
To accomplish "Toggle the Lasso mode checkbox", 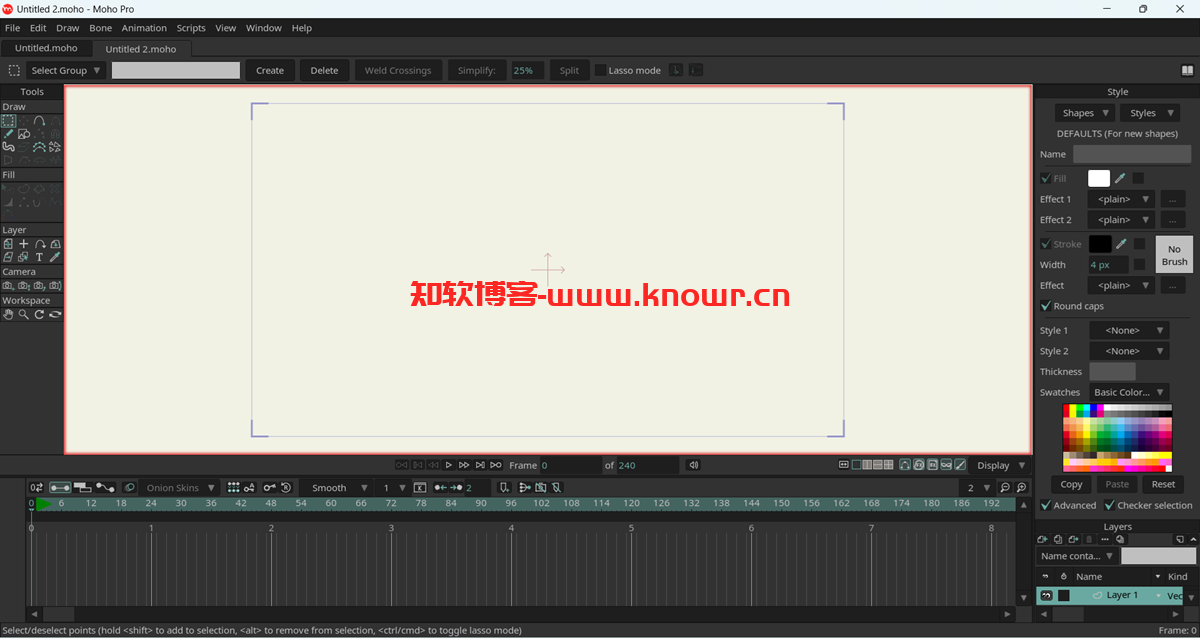I will 600,70.
